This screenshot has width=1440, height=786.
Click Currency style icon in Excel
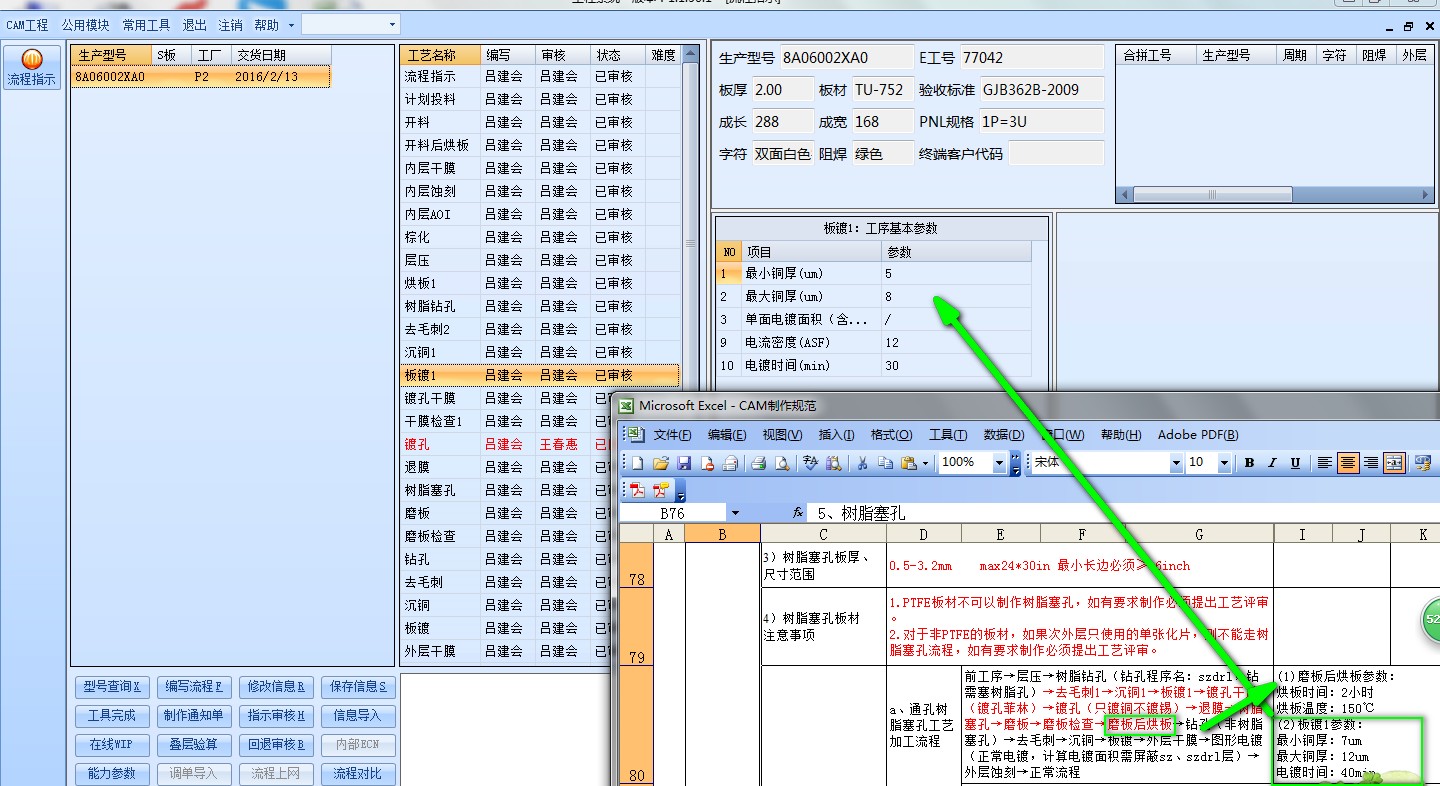pos(1421,463)
